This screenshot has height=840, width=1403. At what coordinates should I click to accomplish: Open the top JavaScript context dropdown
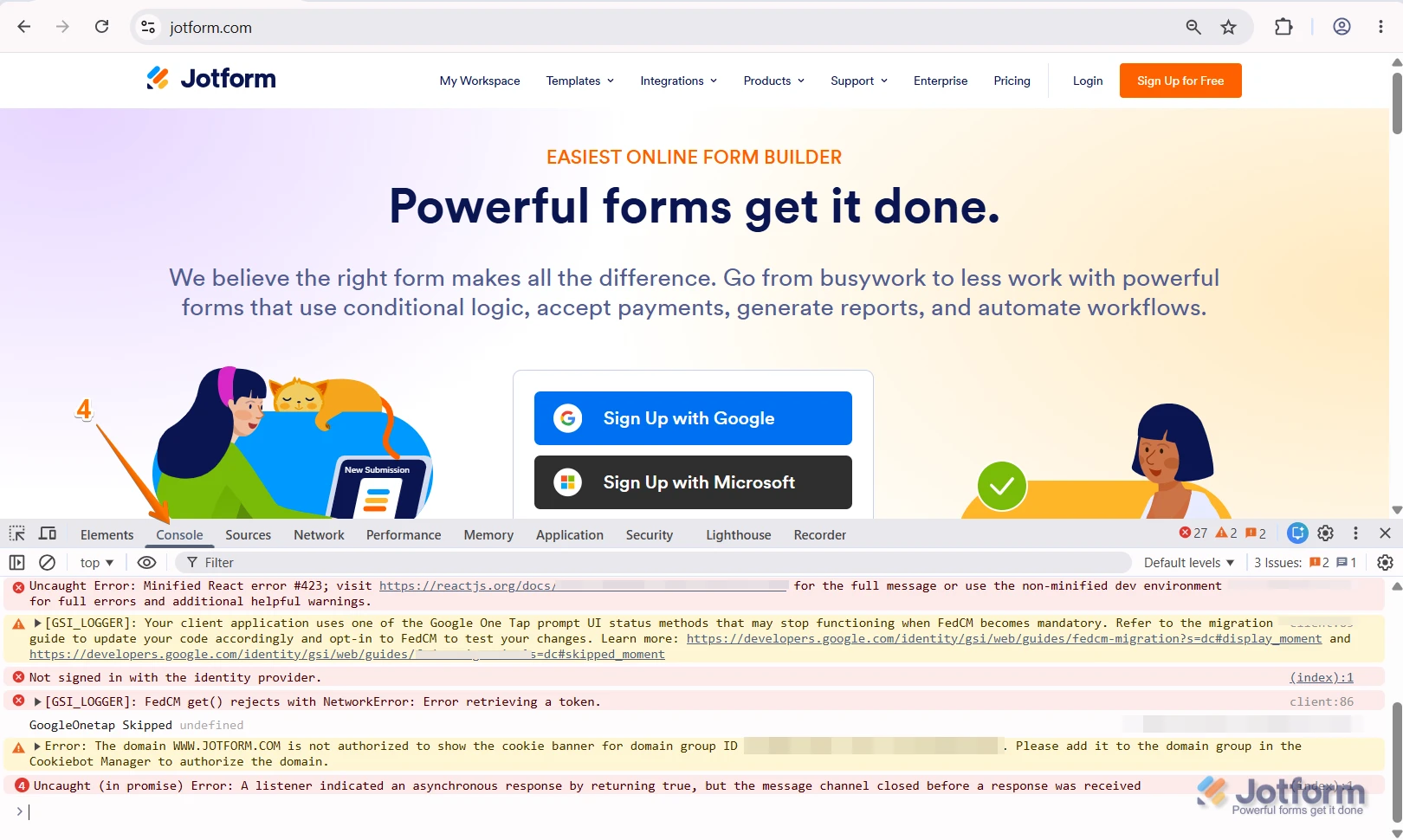[x=97, y=563]
